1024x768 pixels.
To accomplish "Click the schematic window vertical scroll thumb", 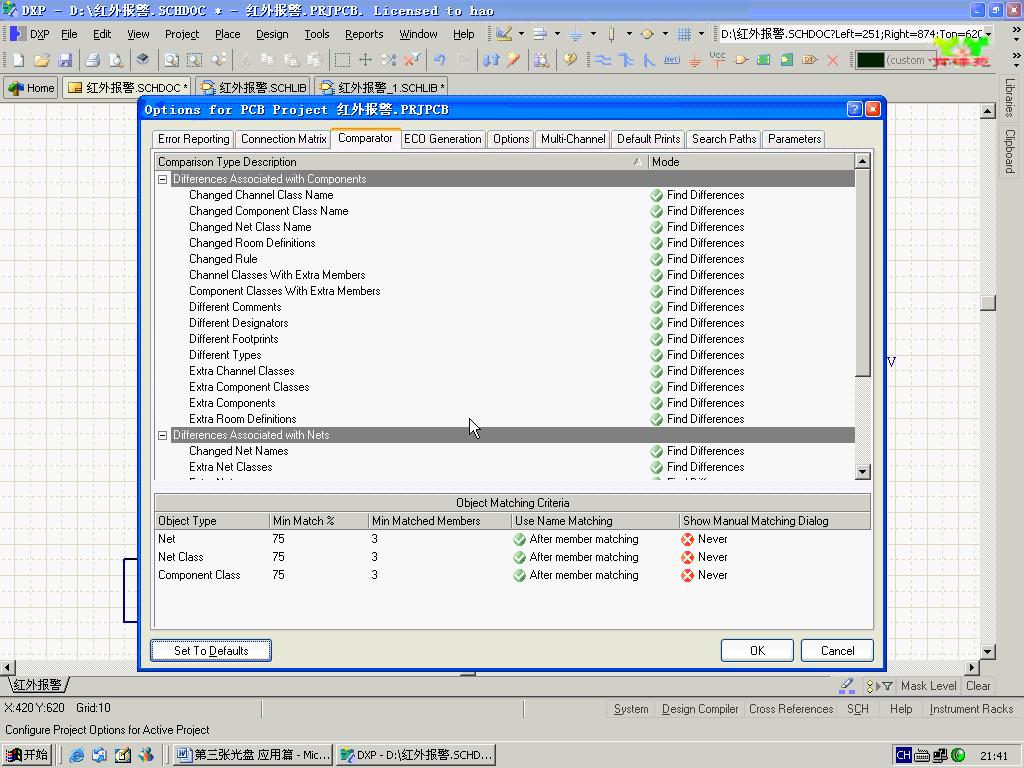I will tap(988, 302).
